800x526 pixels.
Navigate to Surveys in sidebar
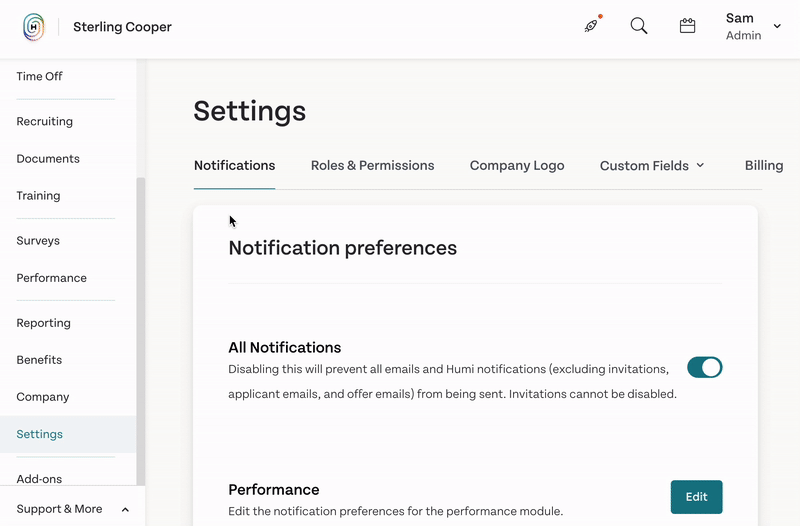point(38,241)
